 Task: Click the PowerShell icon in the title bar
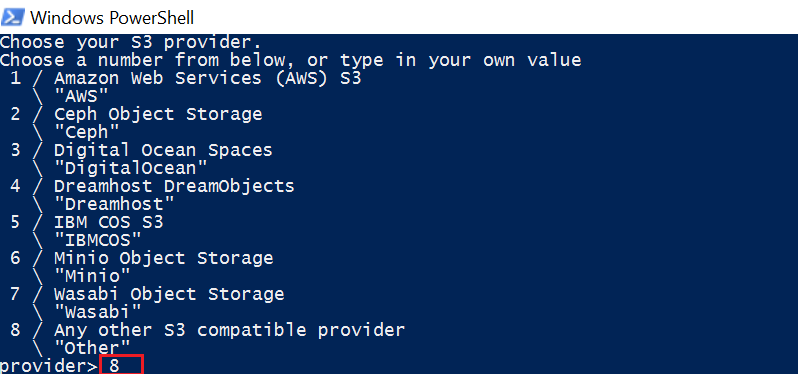(12, 17)
